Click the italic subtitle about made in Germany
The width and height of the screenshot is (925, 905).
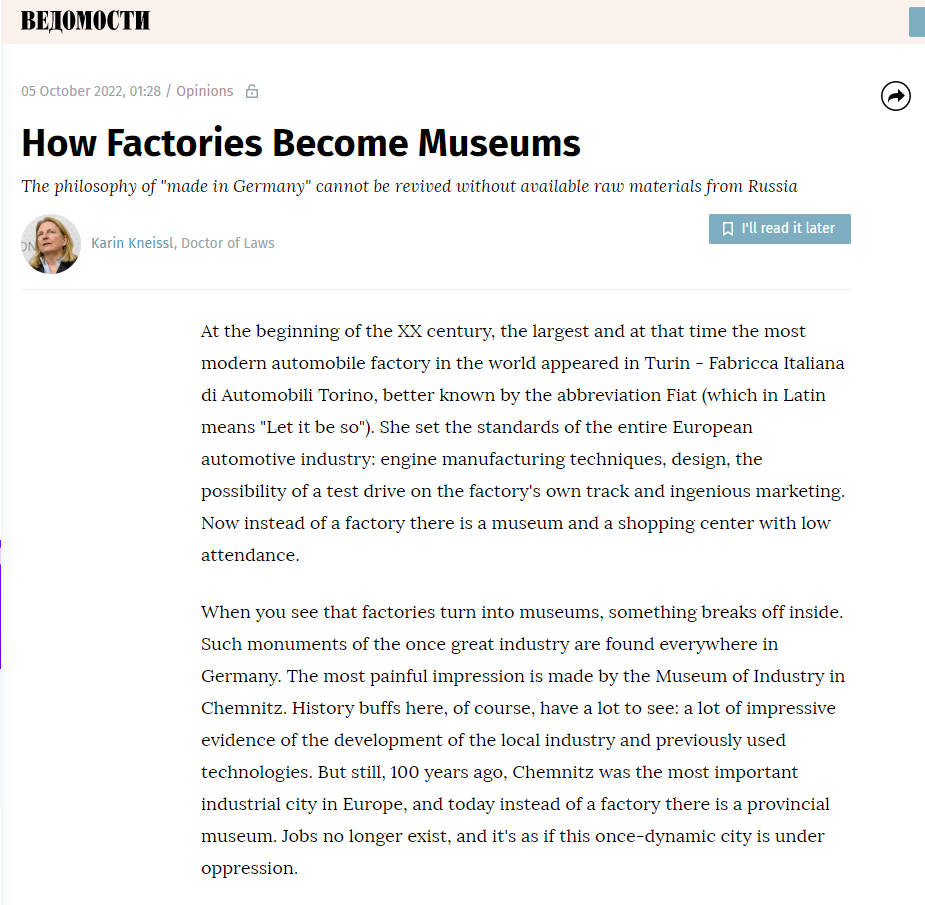click(x=409, y=186)
